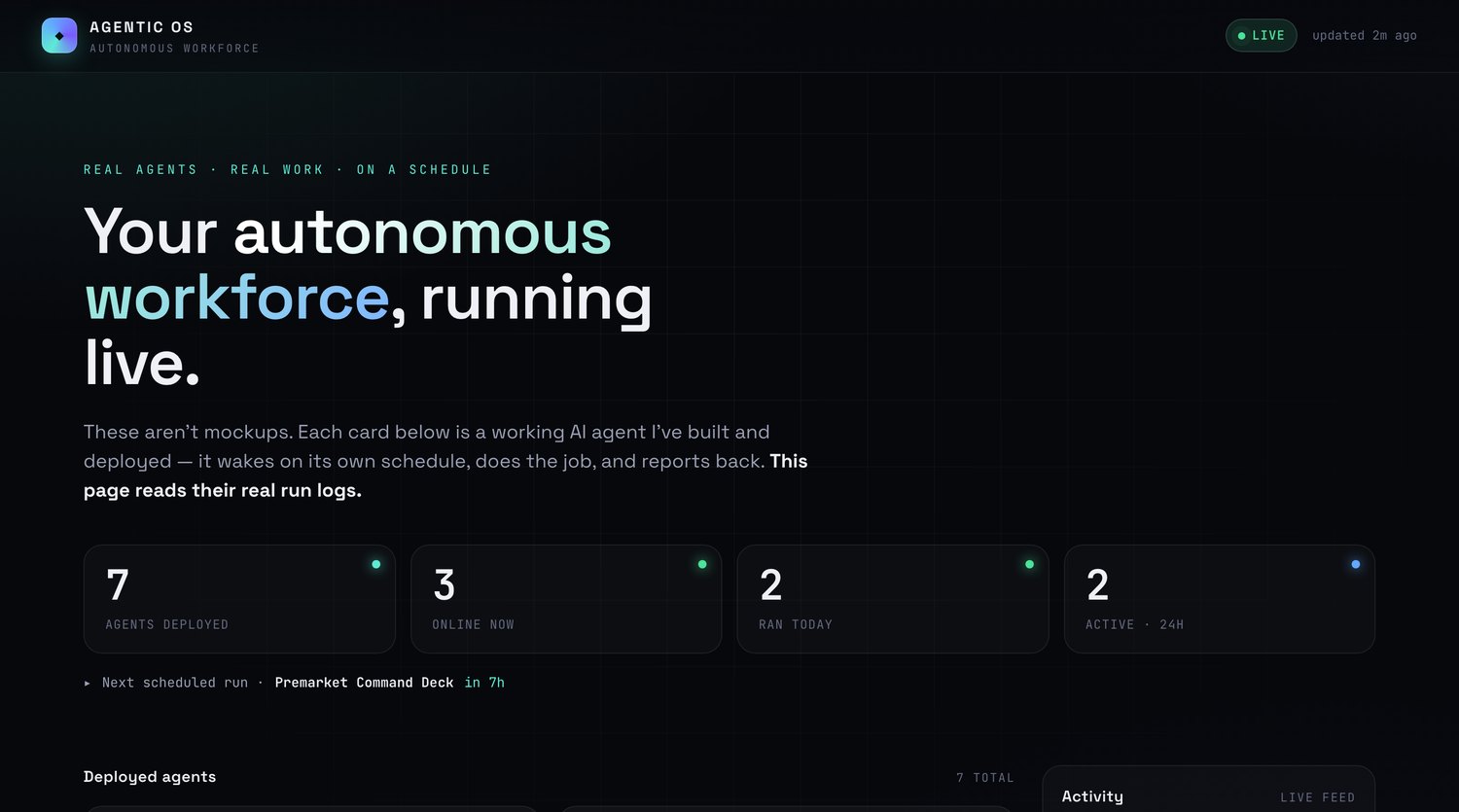Open the Agents Deployed stat card
This screenshot has height=812, width=1459.
pos(239,599)
